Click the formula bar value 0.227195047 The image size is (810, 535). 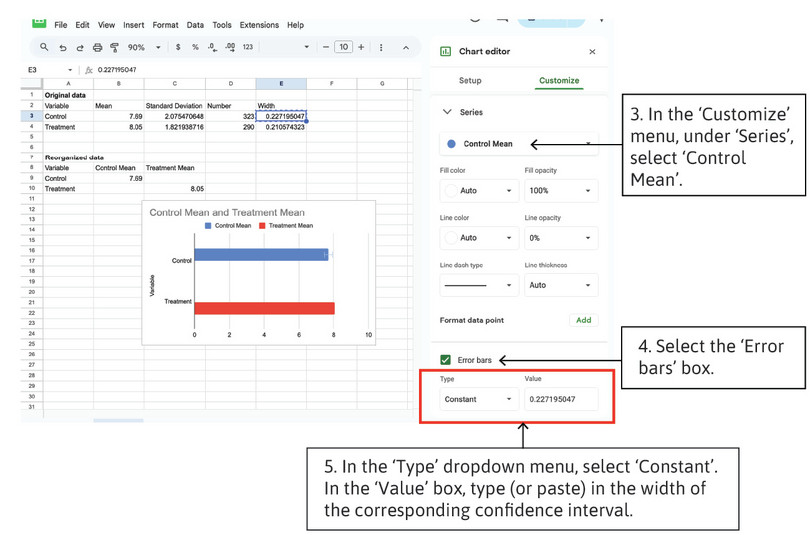pos(117,70)
